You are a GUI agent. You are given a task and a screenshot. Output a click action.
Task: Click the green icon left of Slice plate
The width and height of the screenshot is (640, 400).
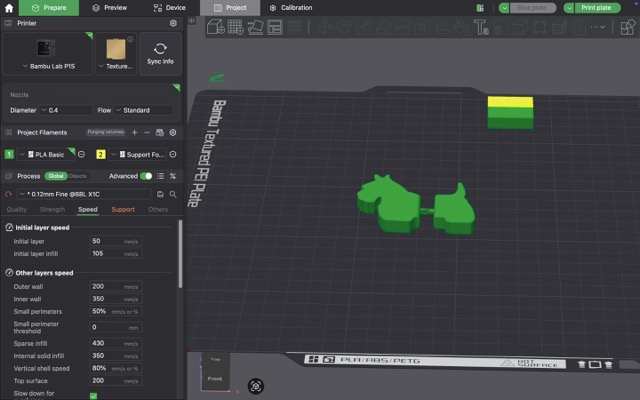click(480, 8)
